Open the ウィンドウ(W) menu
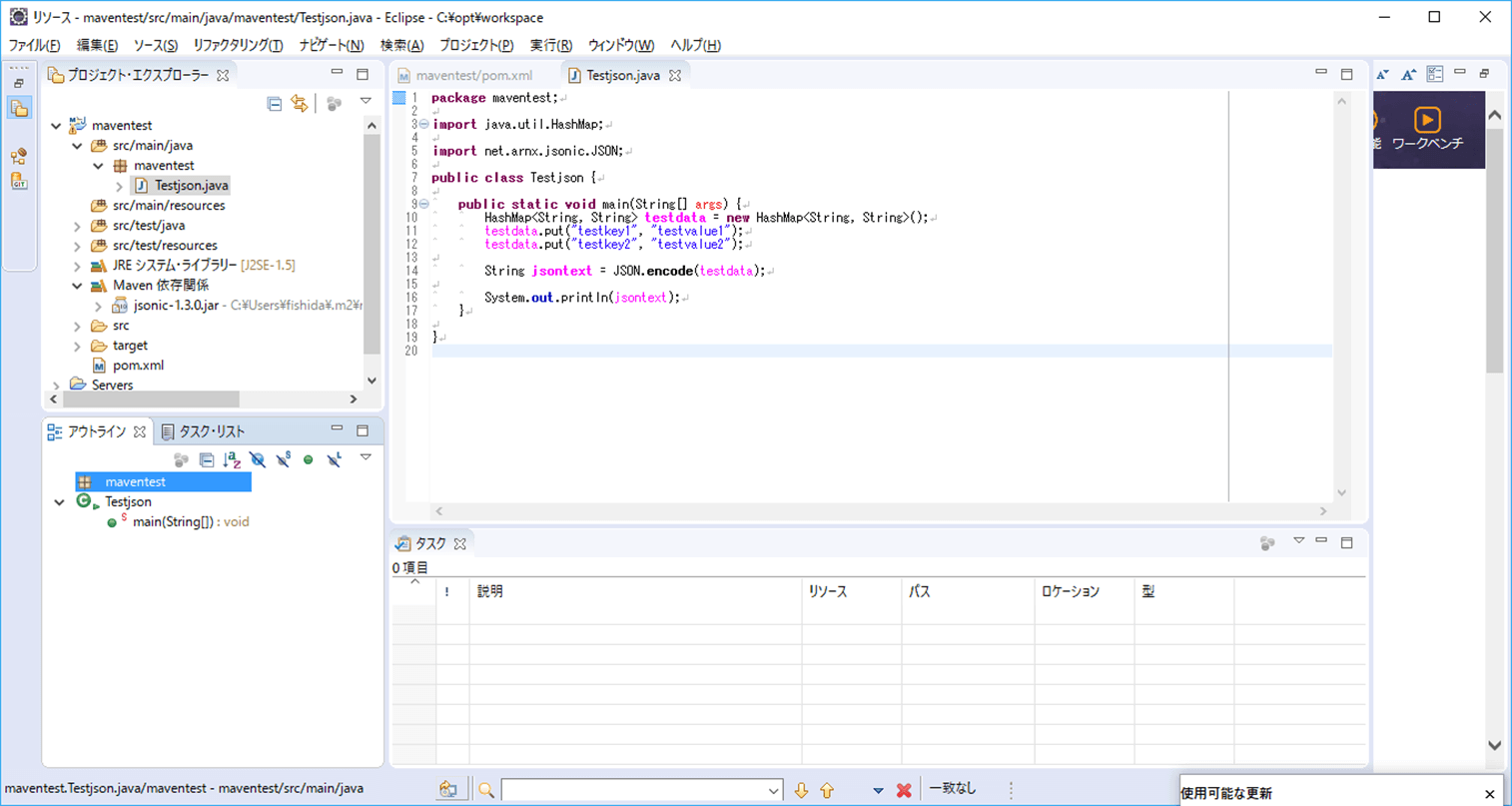The height and width of the screenshot is (806, 1512). coord(620,45)
